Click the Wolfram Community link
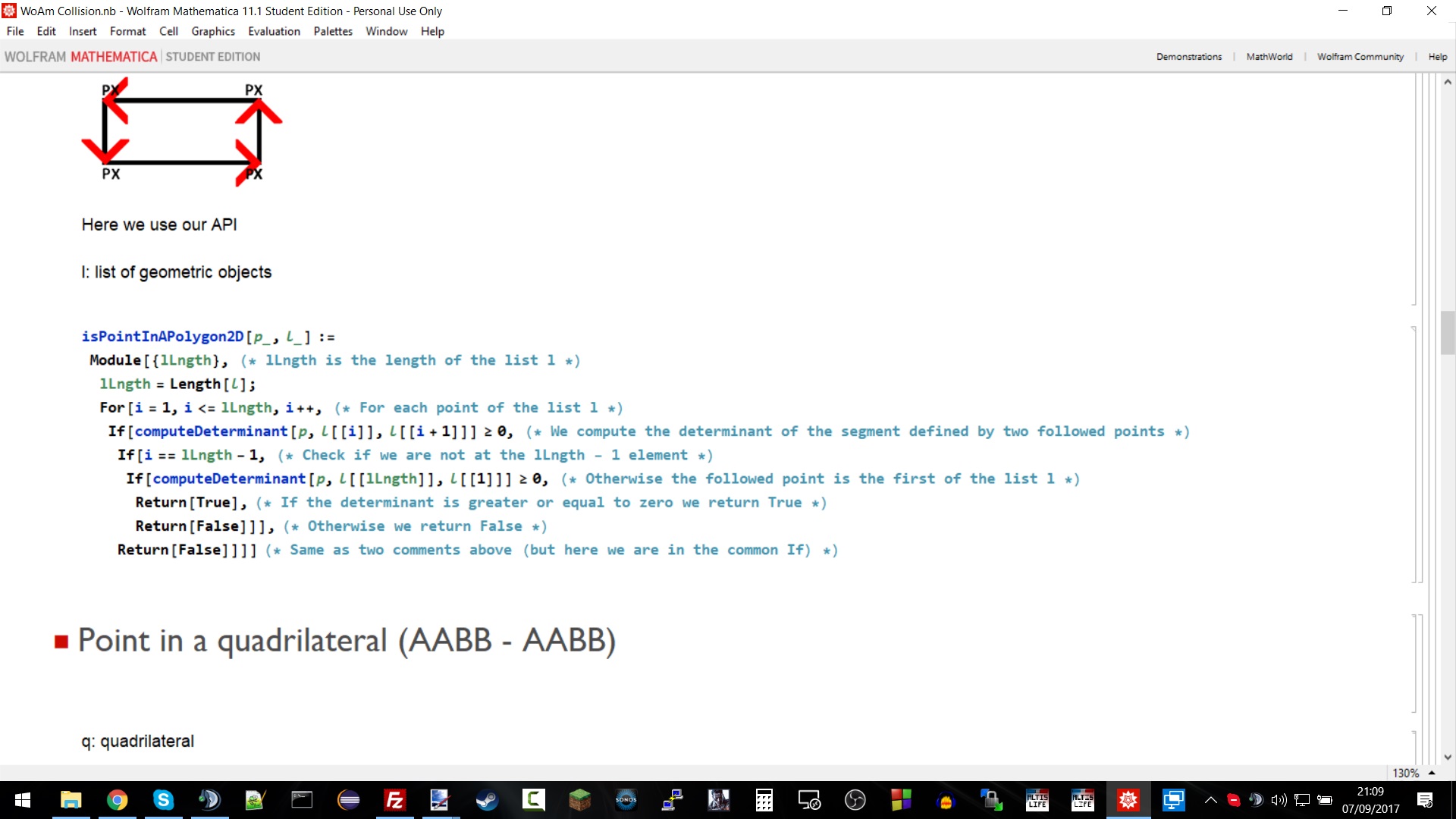 tap(1360, 57)
